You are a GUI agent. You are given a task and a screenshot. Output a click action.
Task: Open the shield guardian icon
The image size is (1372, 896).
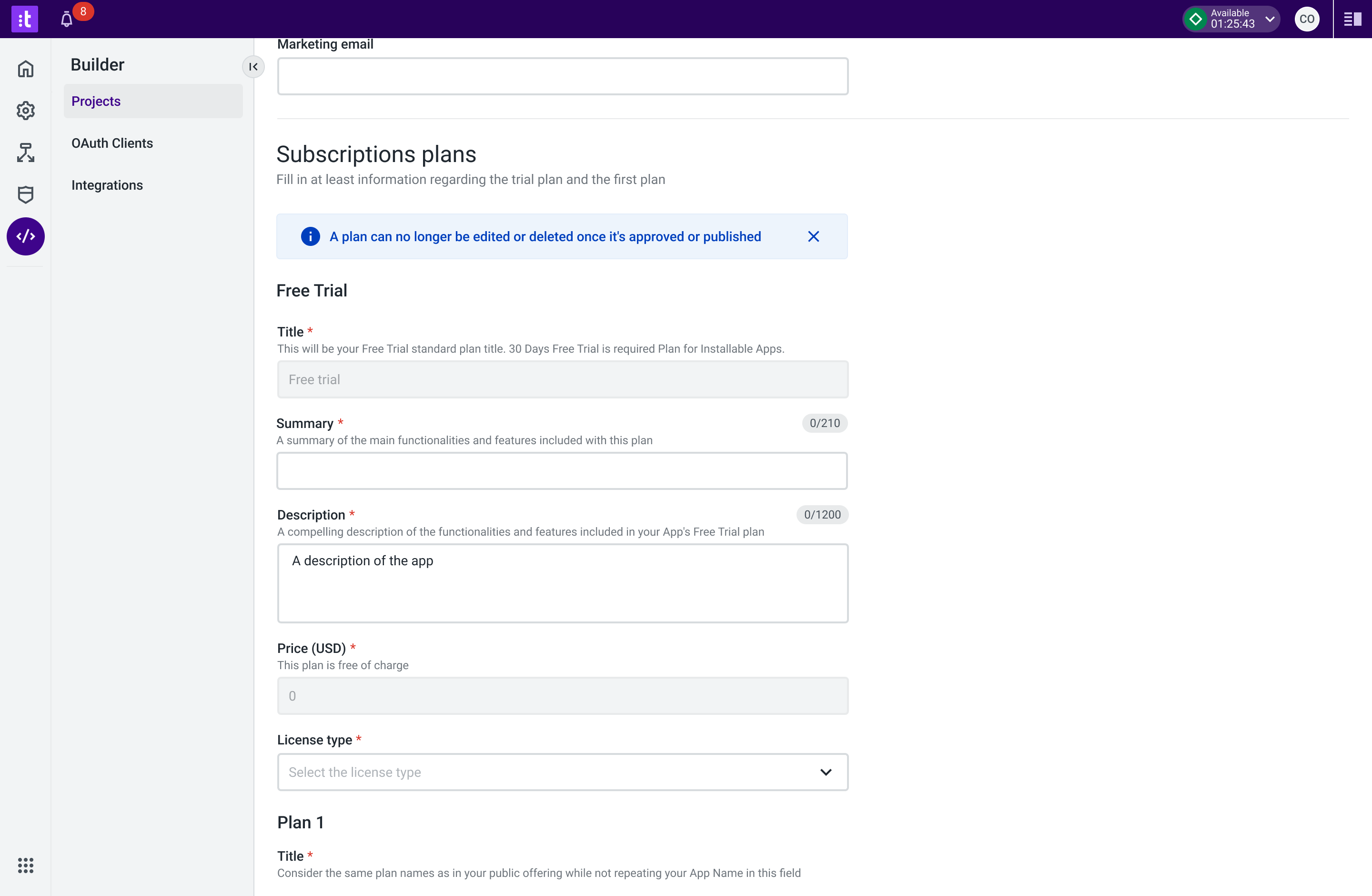pyautogui.click(x=25, y=194)
